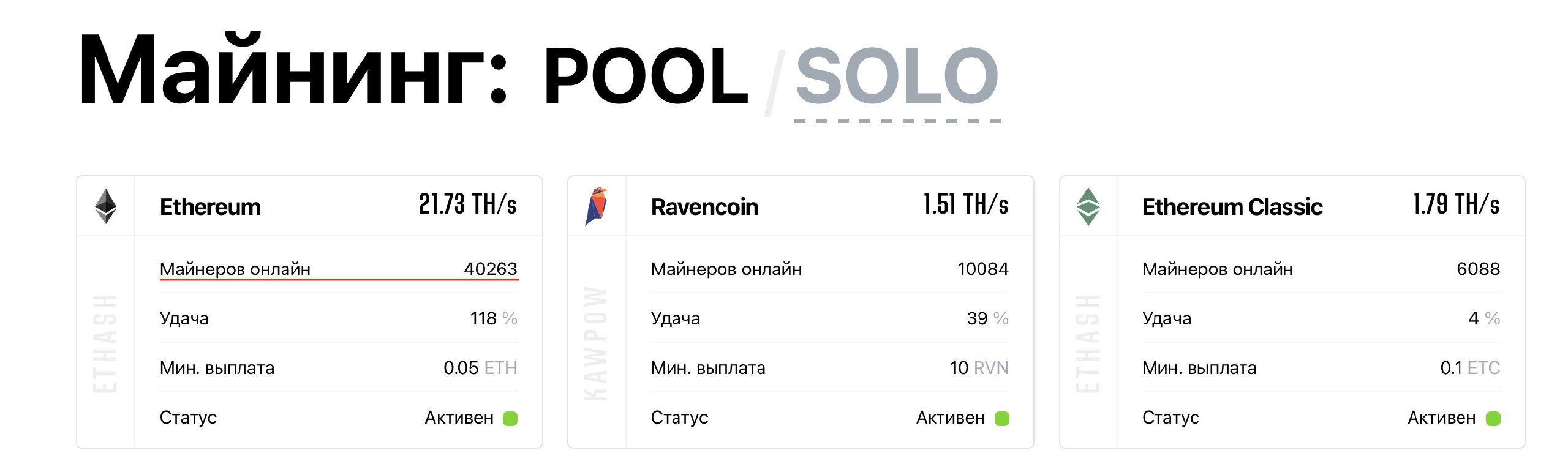Click the Ethereum diamond logo icon
The width and height of the screenshot is (1568, 461).
(x=106, y=206)
